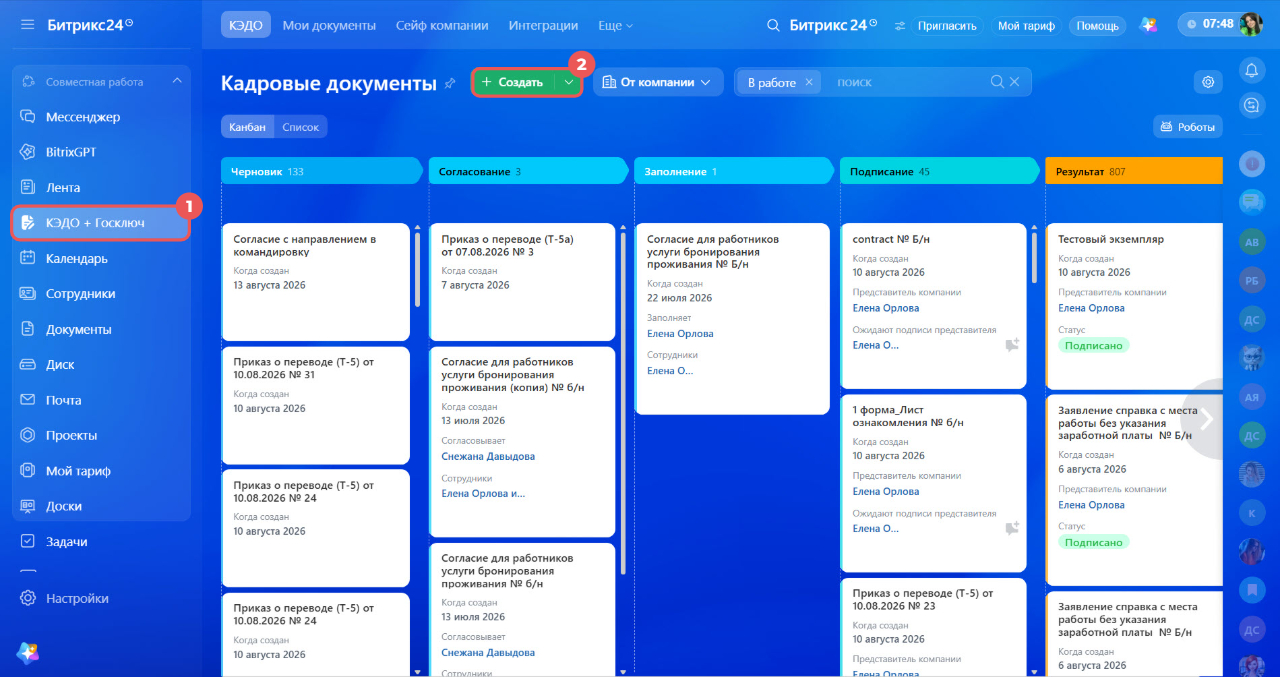Screen dimensions: 1280x677
Task: Click the gear settings for Кадровые документы
Action: [x=1208, y=82]
